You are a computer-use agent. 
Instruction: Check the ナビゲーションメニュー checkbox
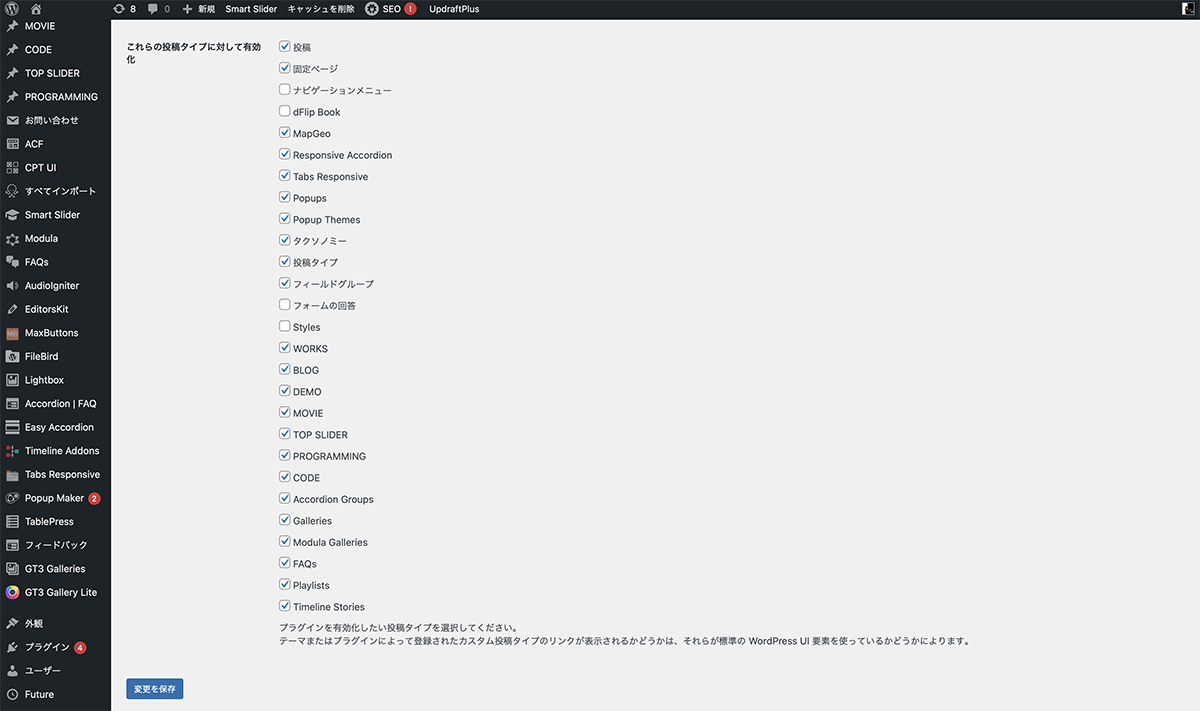point(285,90)
